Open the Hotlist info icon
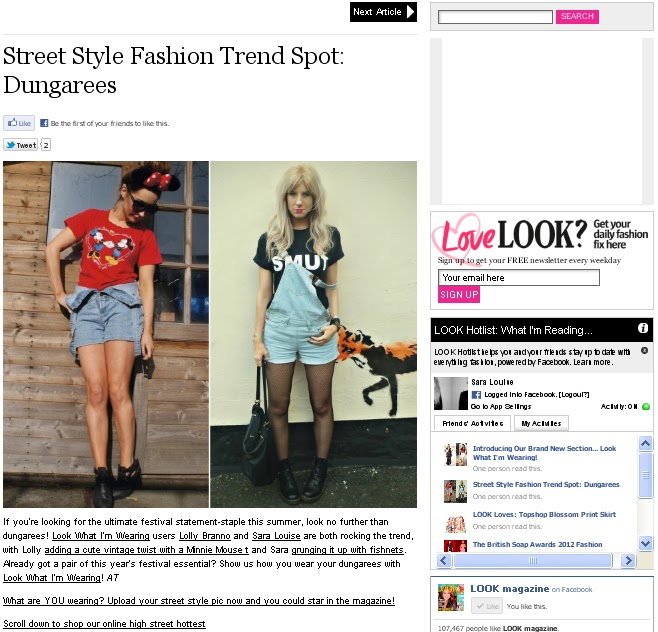 (642, 329)
